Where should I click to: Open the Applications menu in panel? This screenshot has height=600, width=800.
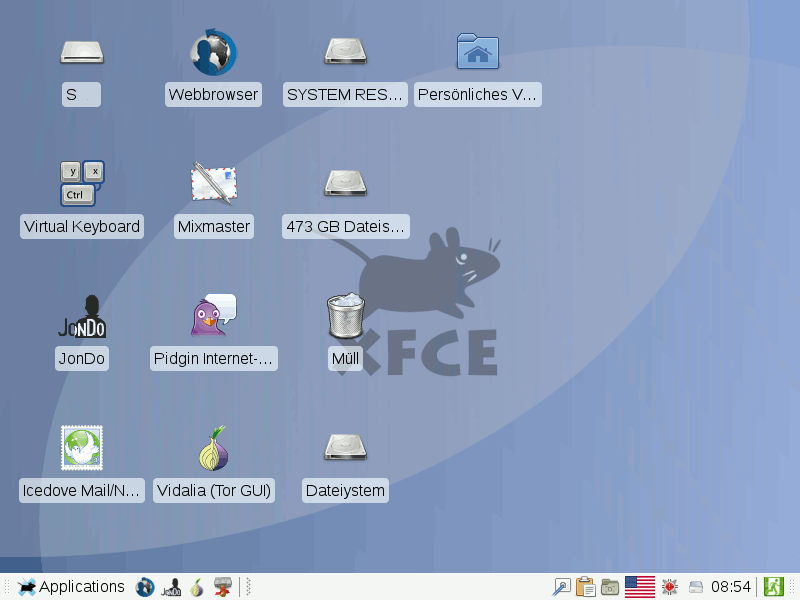tap(71, 587)
